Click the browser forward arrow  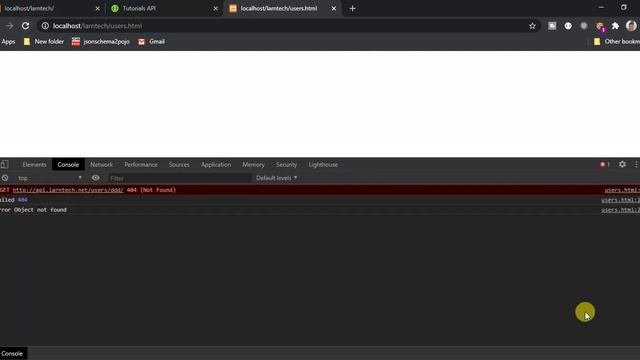(9, 26)
